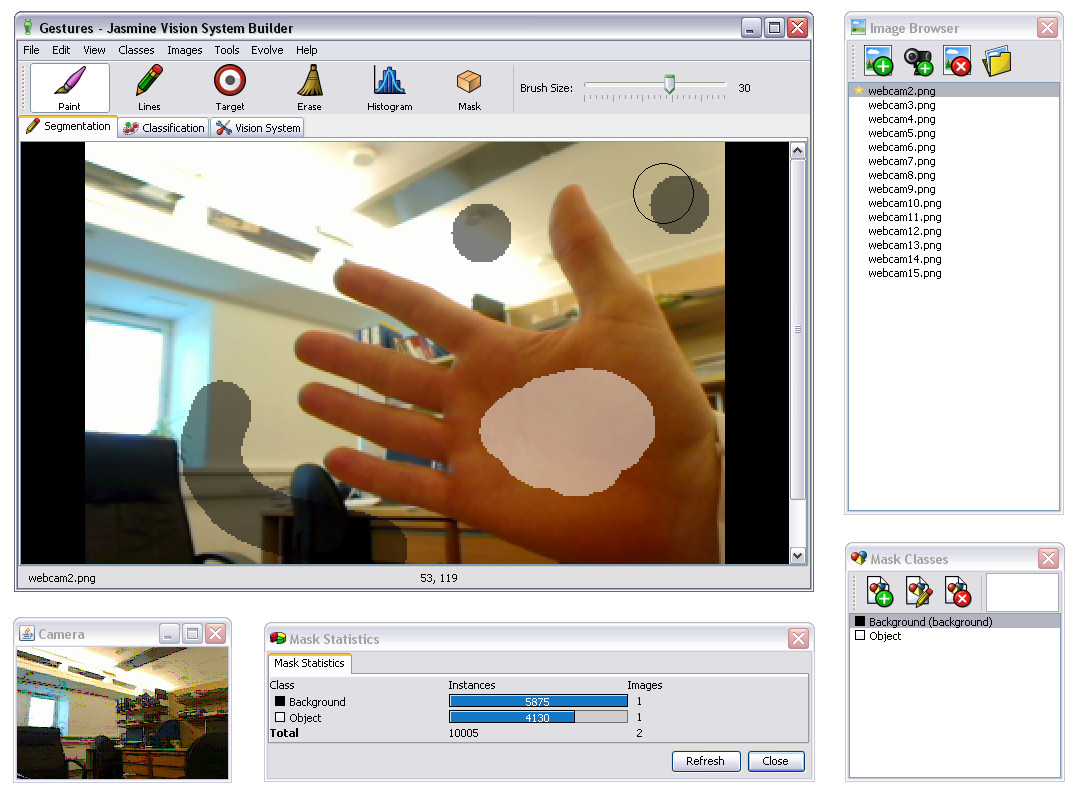Open the Histogram tool
The width and height of the screenshot is (1089, 804).
point(390,87)
